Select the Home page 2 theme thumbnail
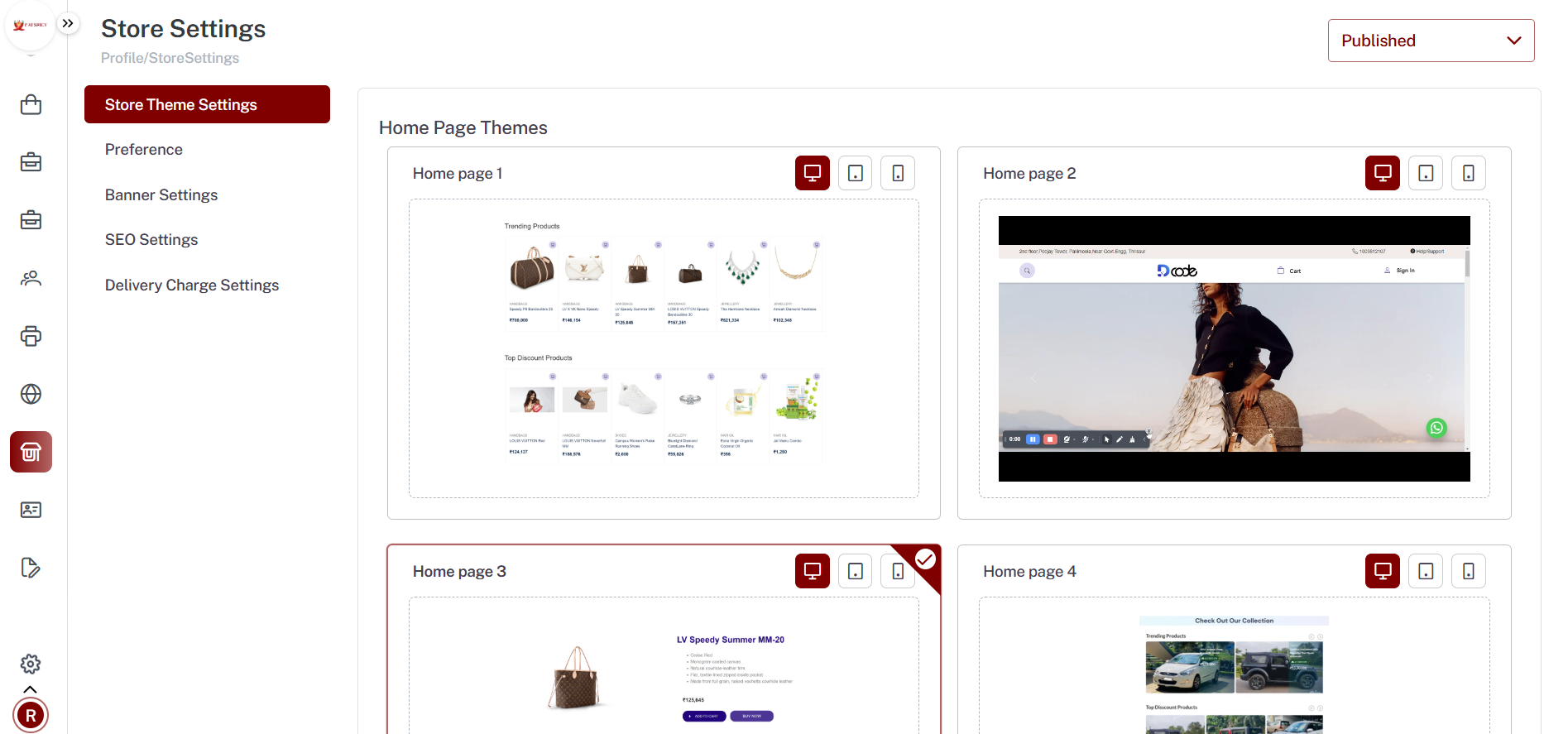 coord(1234,348)
